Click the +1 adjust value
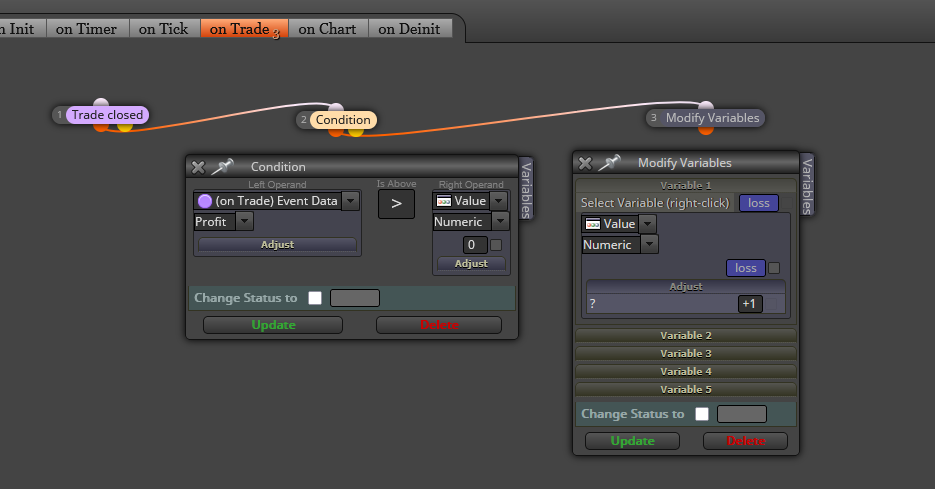This screenshot has height=489, width=935. [x=750, y=304]
